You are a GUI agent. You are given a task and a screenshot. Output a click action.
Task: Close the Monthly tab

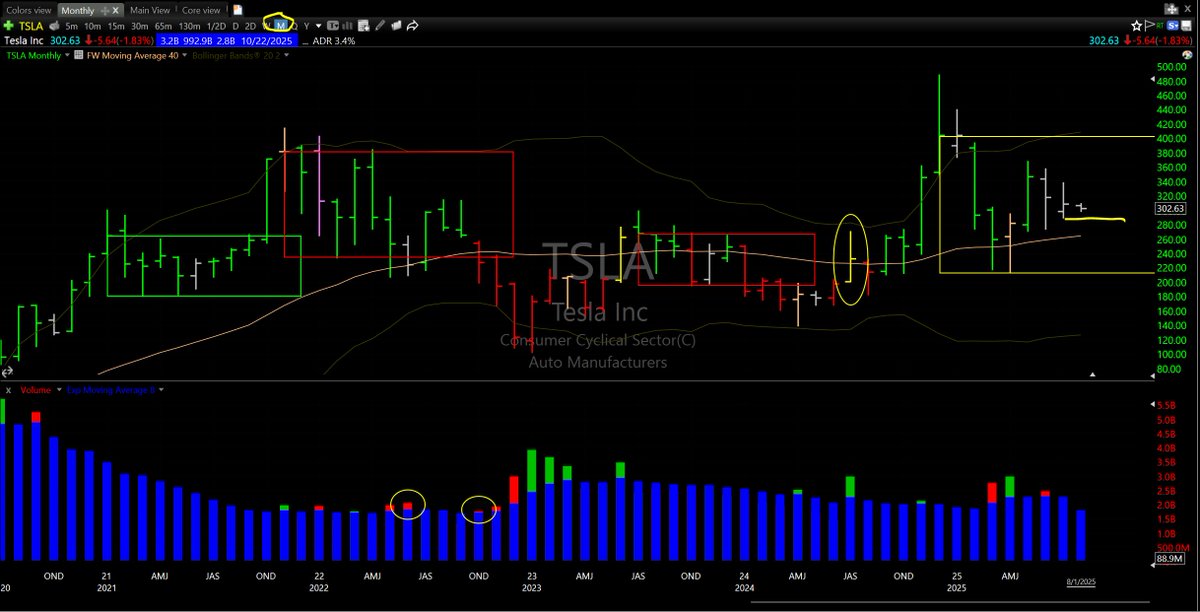116,10
